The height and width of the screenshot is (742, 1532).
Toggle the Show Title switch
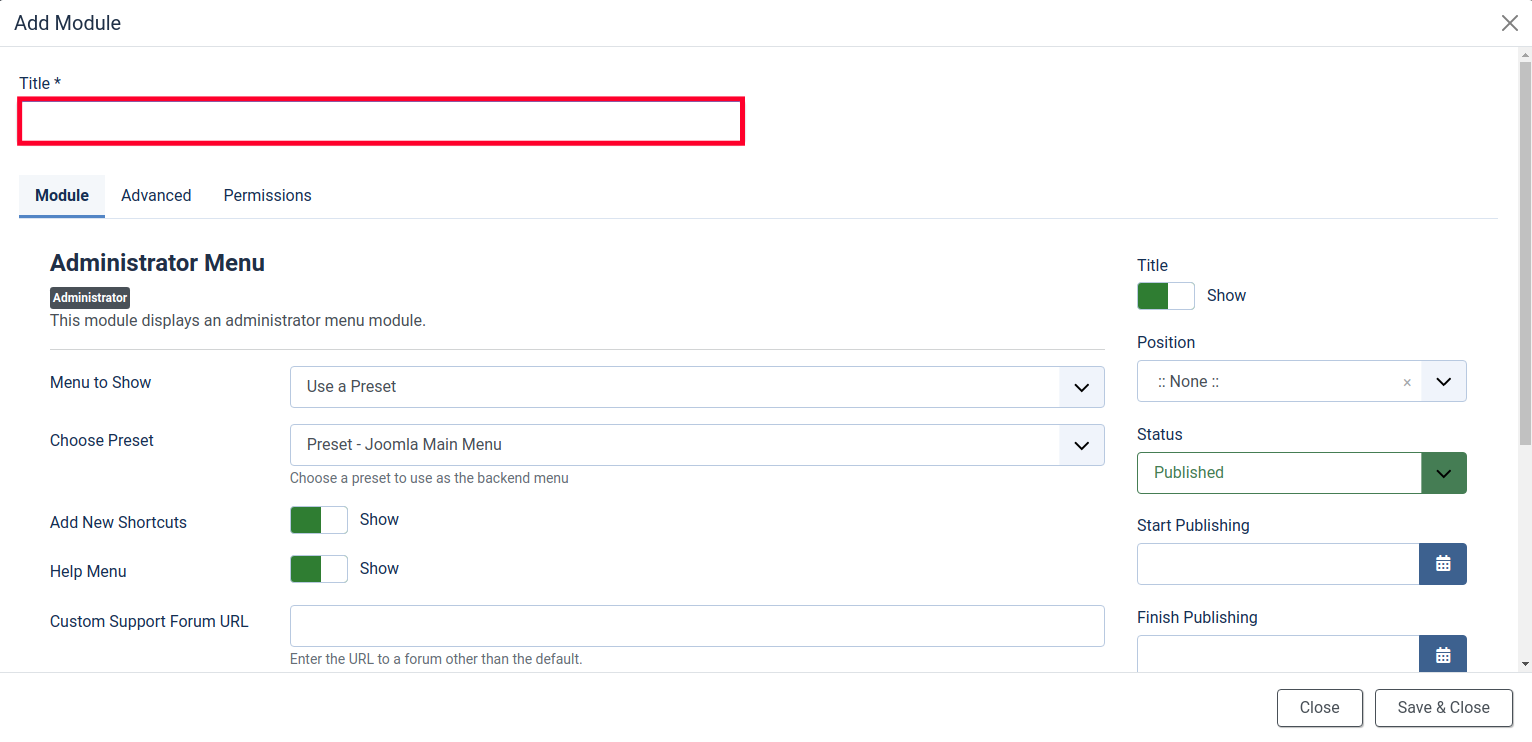(1165, 296)
